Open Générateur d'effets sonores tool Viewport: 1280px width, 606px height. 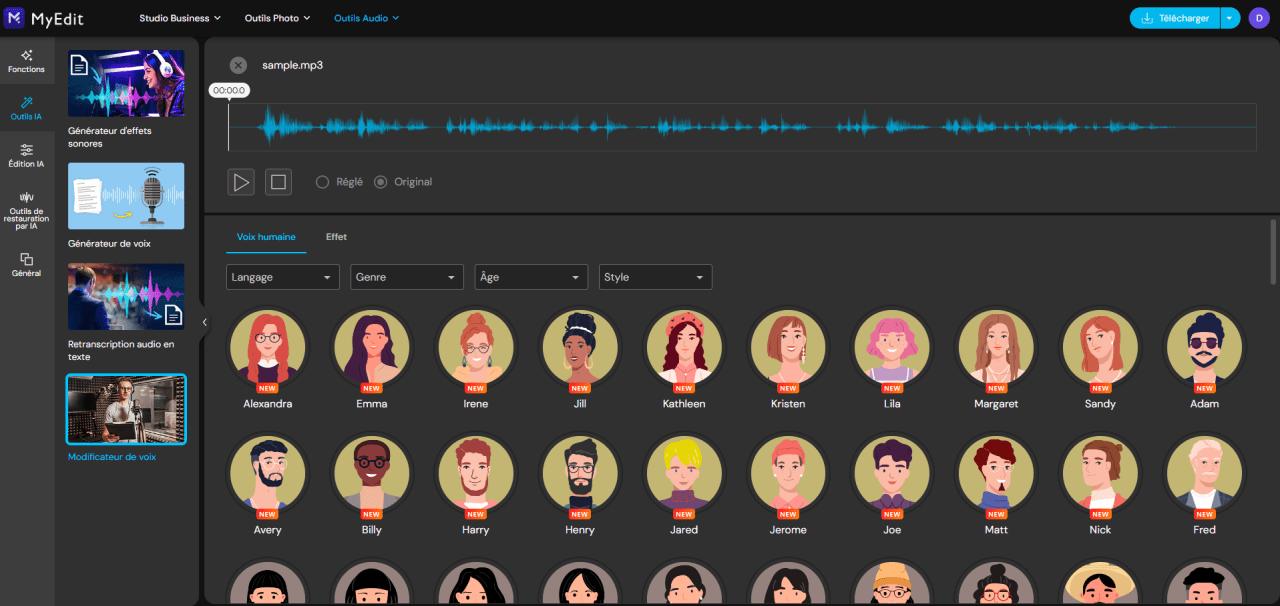[126, 83]
